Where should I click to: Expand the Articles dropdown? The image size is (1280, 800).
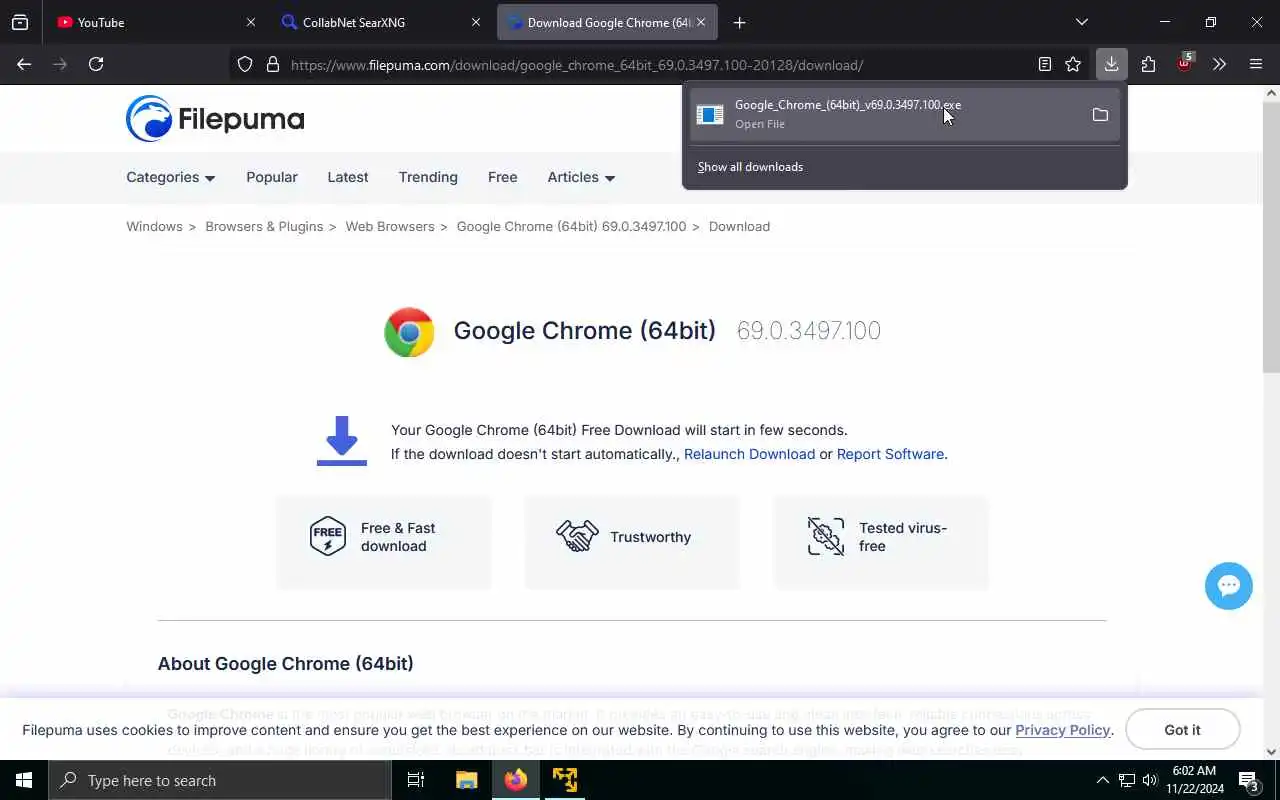581,177
